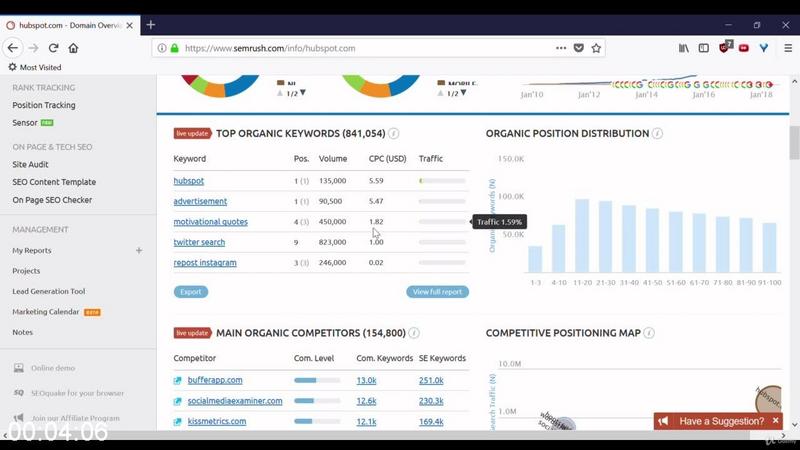Open SEO Content Template in sidebar
Viewport: 800px width, 450px height.
pyautogui.click(x=54, y=182)
